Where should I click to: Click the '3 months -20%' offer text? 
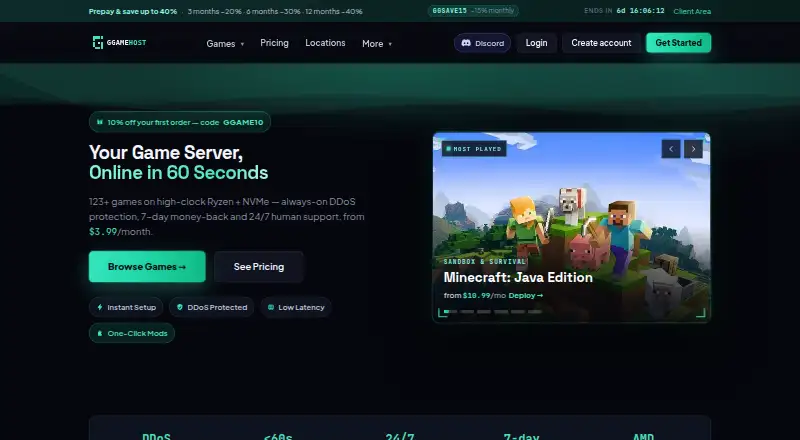click(214, 11)
